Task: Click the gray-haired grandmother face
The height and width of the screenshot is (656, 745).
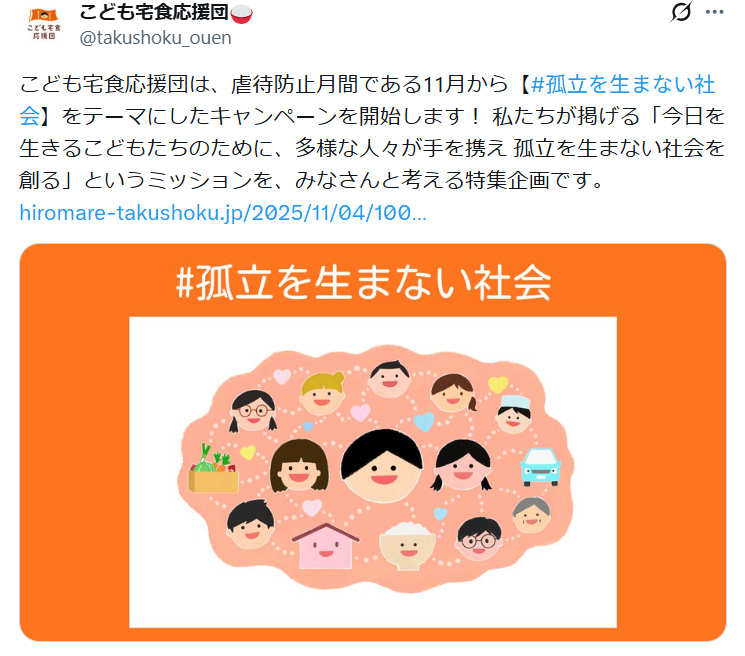Action: point(532,515)
